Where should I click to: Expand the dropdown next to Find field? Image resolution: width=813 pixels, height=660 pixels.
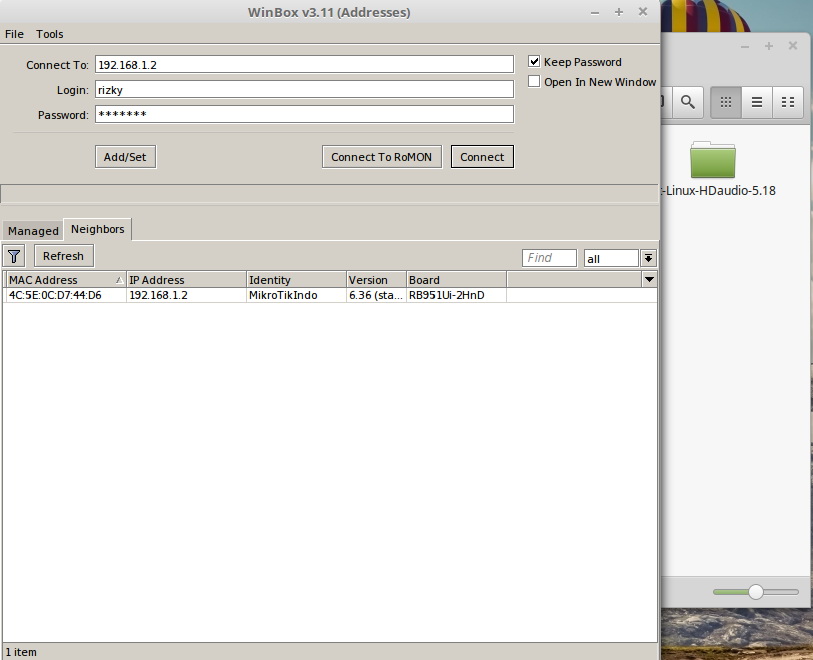point(648,257)
